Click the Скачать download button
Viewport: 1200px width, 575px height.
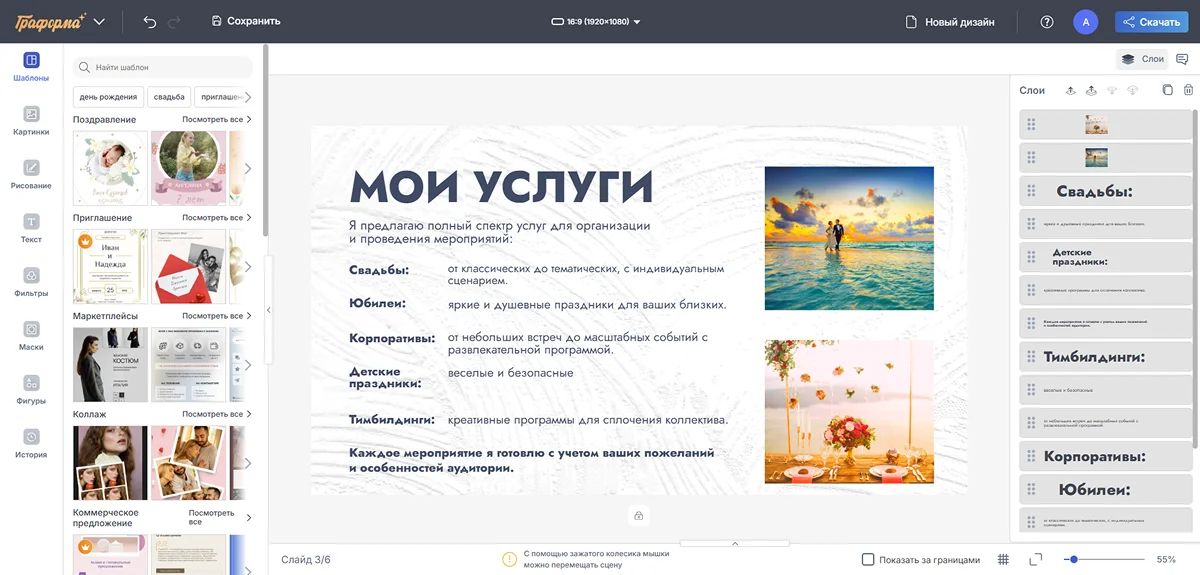click(x=1152, y=22)
